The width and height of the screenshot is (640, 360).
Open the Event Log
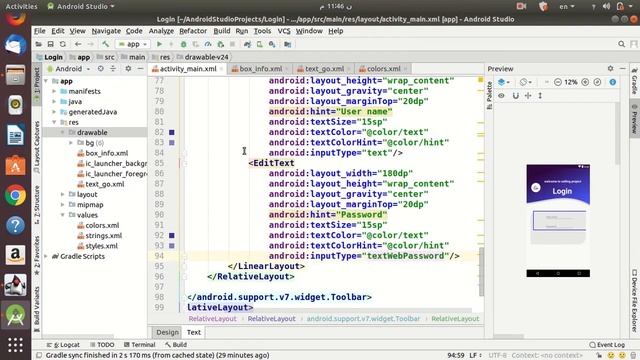coord(607,344)
